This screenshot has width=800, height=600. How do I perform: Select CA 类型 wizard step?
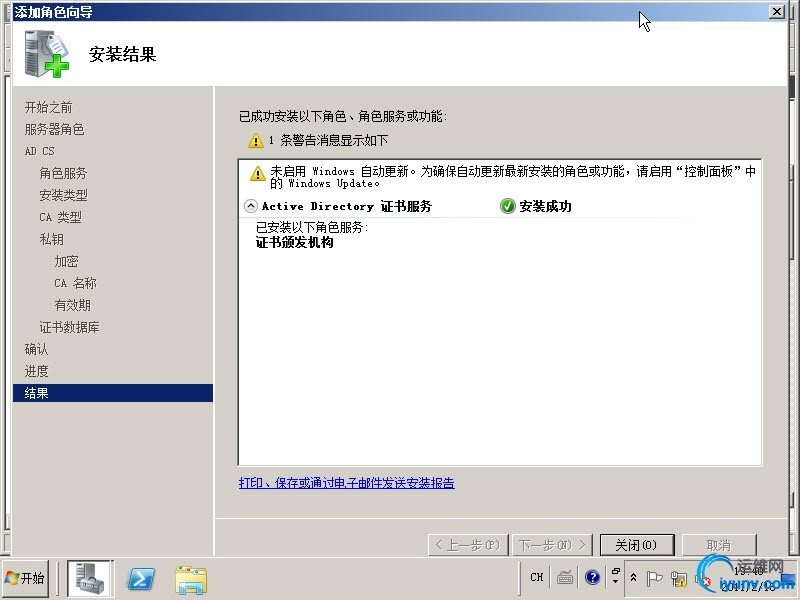pyautogui.click(x=60, y=217)
